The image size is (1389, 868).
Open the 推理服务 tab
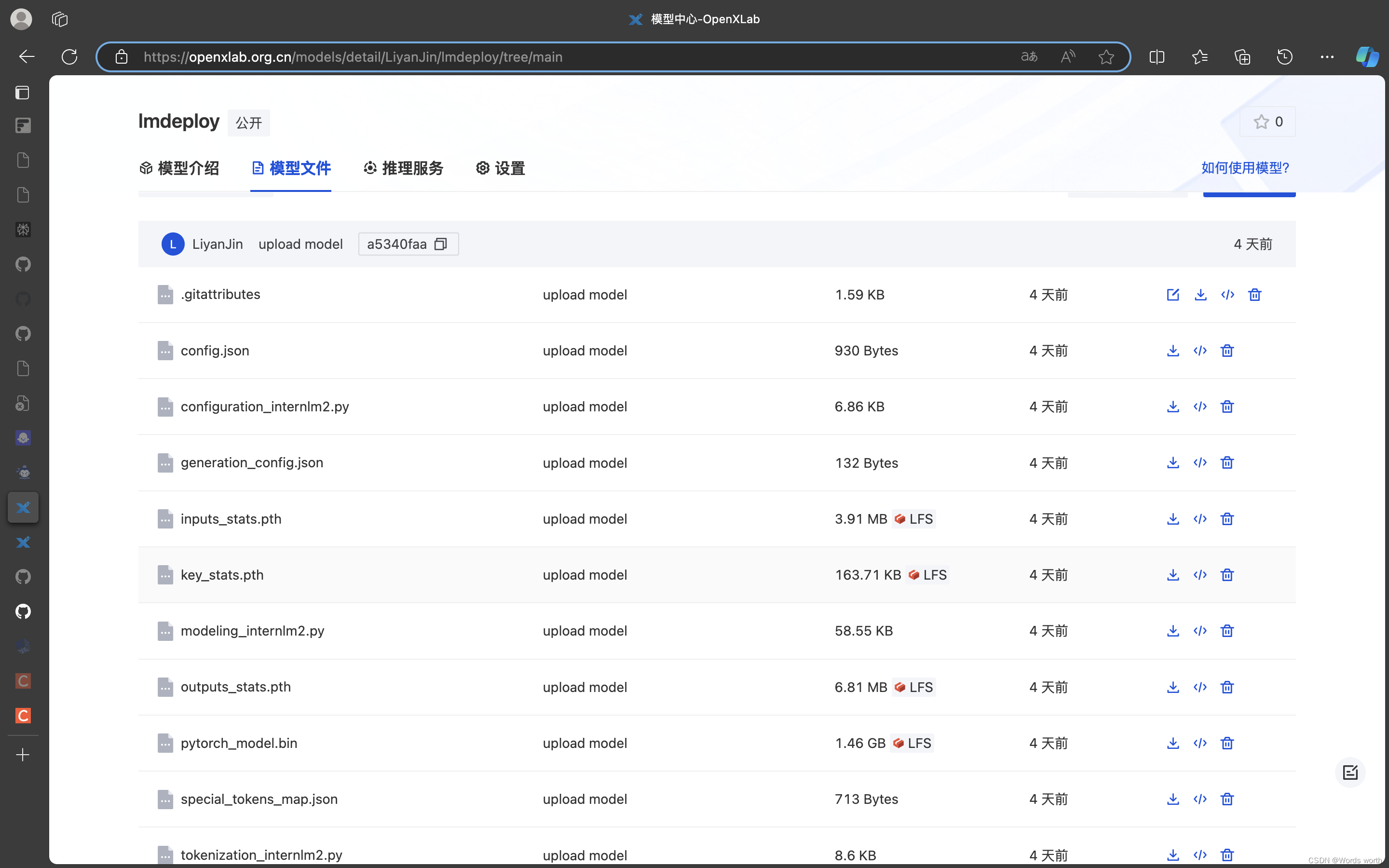(404, 168)
